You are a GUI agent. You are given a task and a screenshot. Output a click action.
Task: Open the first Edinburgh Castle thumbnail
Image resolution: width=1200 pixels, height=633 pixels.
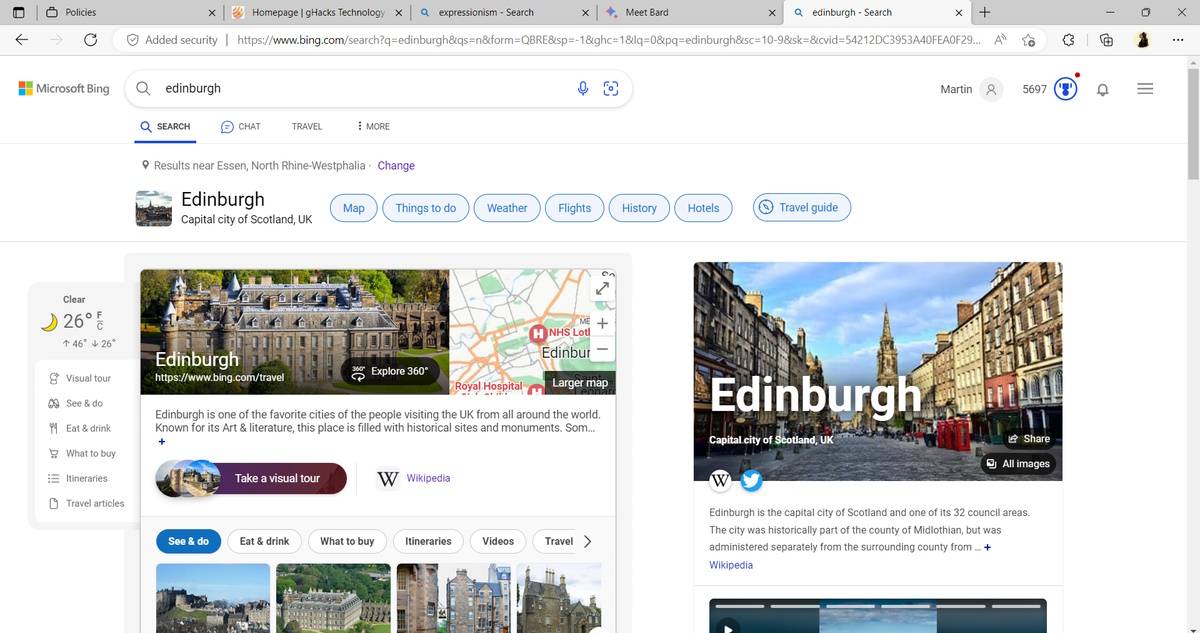click(x=212, y=600)
